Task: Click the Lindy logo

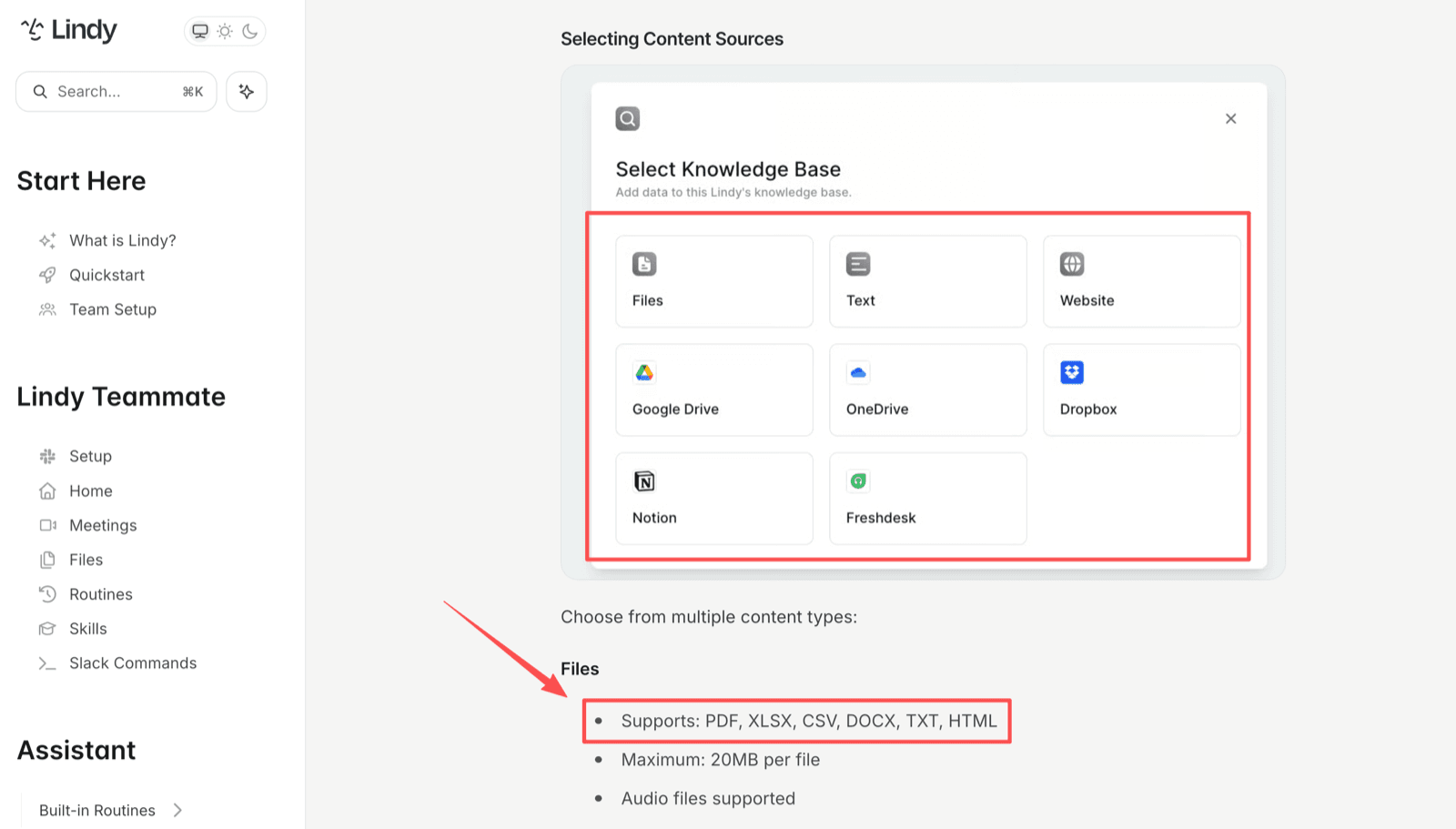Action: coord(69,30)
